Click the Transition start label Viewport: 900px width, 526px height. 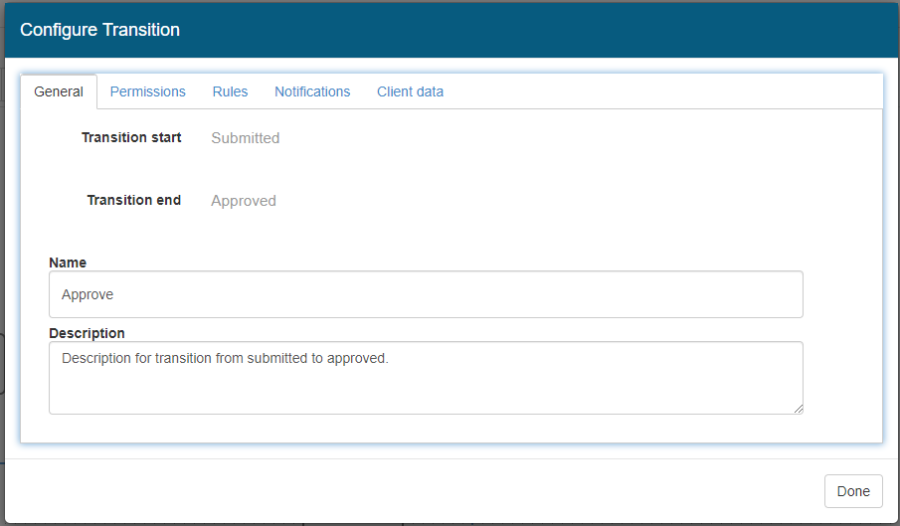[x=131, y=138]
